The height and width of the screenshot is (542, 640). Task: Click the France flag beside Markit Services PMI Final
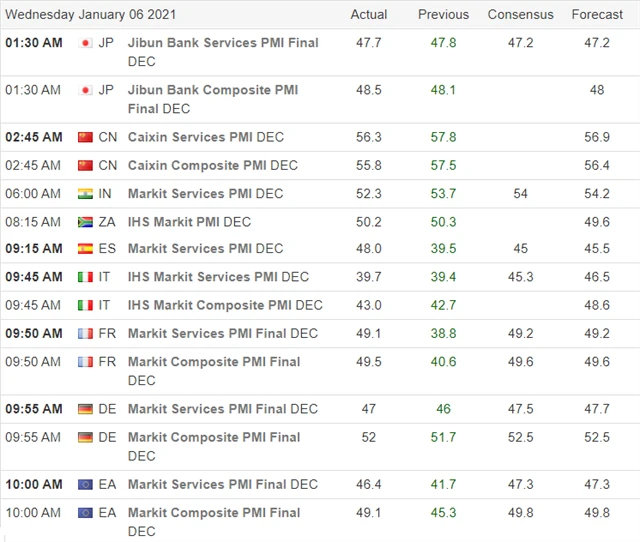[85, 334]
